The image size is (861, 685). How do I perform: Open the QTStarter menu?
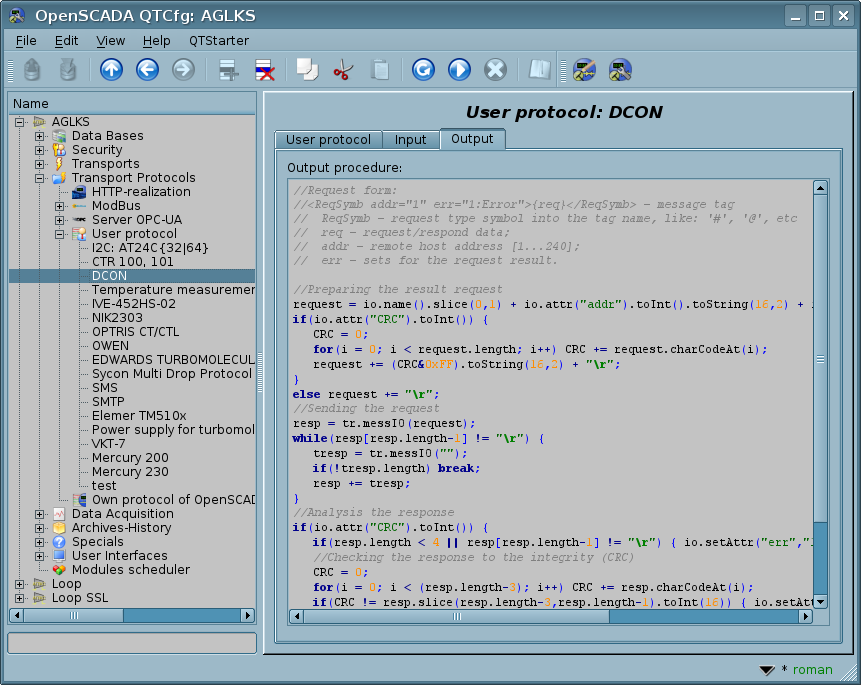(x=218, y=41)
